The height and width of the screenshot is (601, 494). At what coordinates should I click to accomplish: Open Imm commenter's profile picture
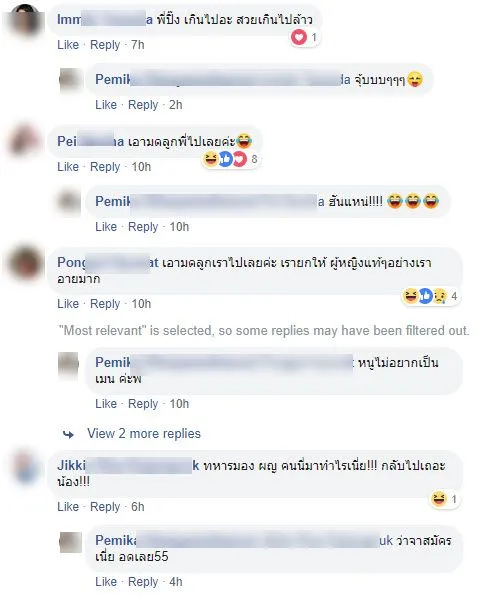[25, 19]
